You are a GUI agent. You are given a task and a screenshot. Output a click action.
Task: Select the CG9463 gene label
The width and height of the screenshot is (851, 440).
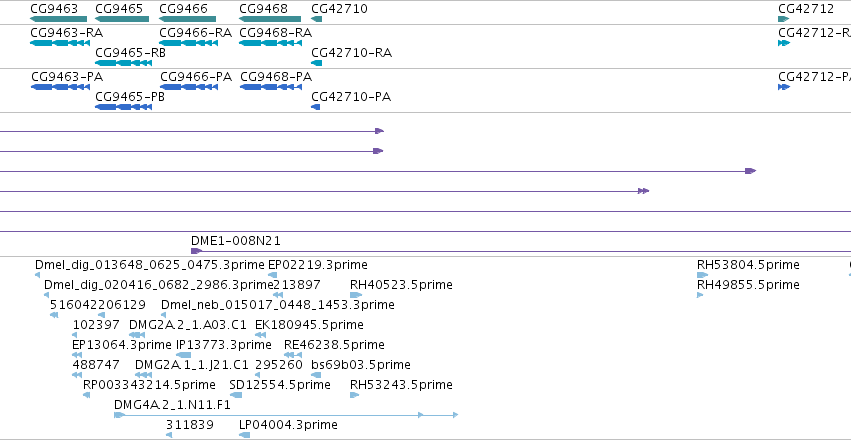54,9
